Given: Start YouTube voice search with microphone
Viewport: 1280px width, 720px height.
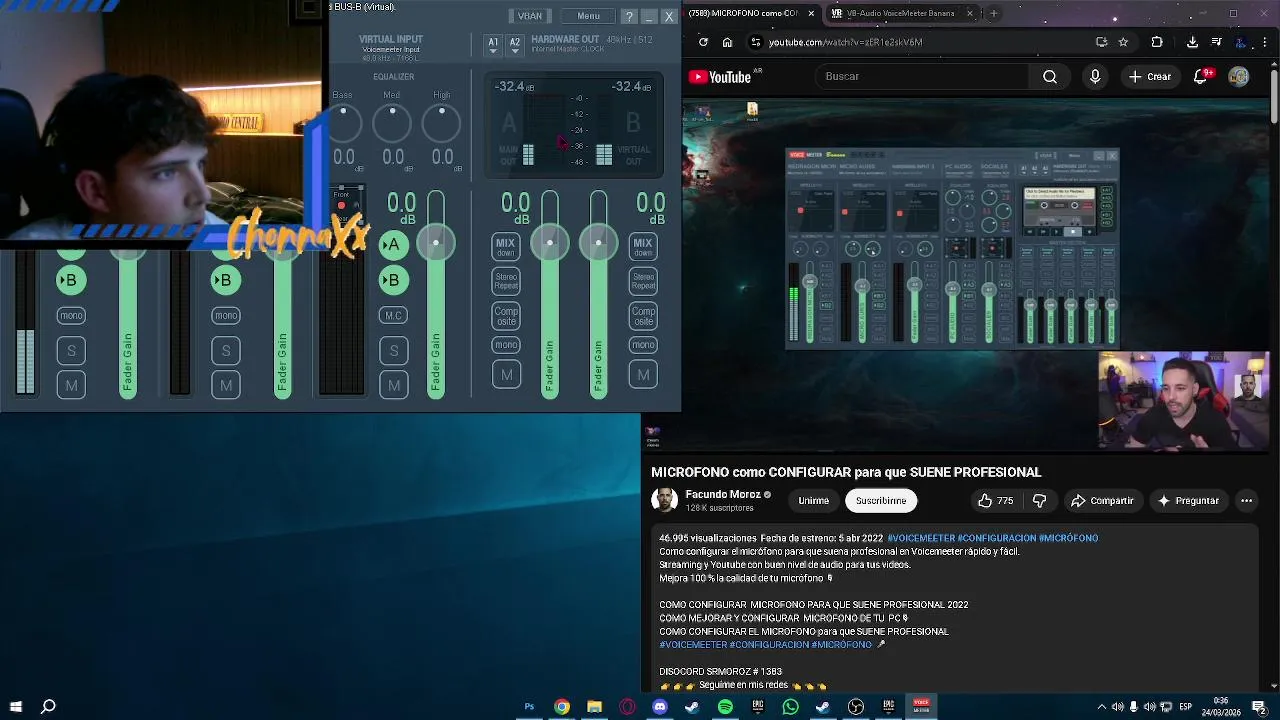Looking at the screenshot, I should click(x=1095, y=76).
